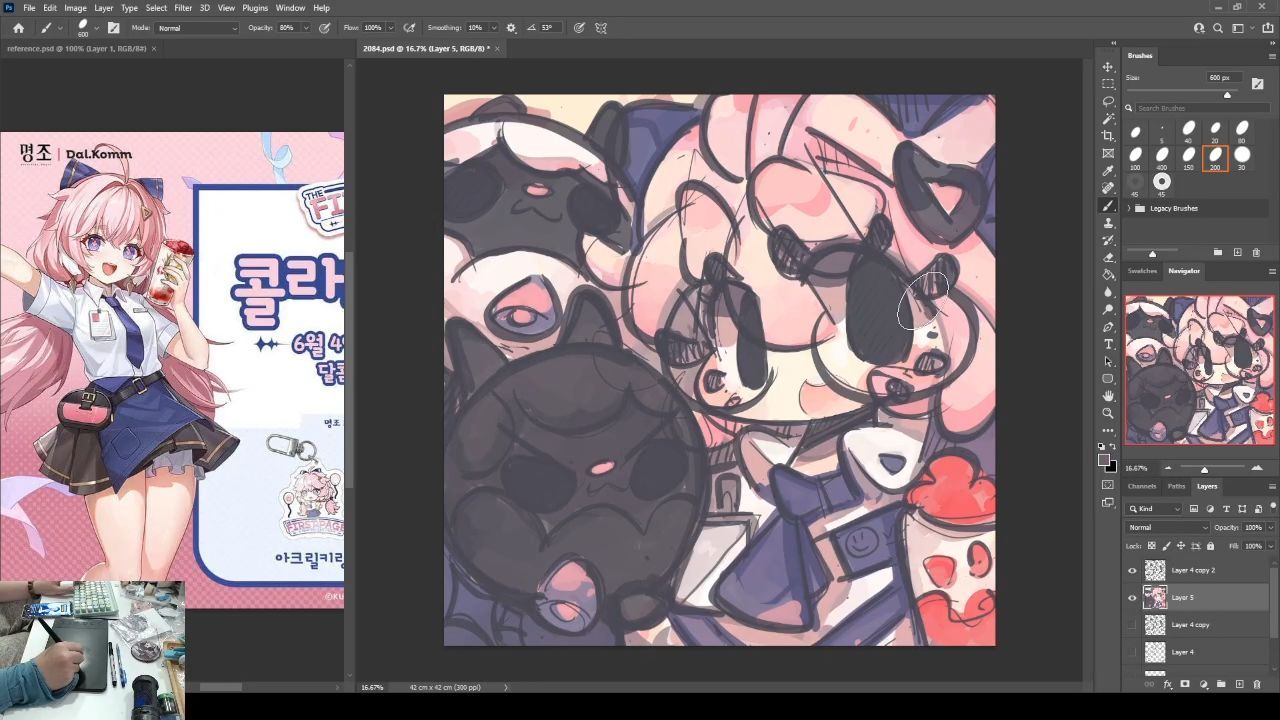The image size is (1280, 720).
Task: Select the History Brush tool
Action: tap(1108, 240)
